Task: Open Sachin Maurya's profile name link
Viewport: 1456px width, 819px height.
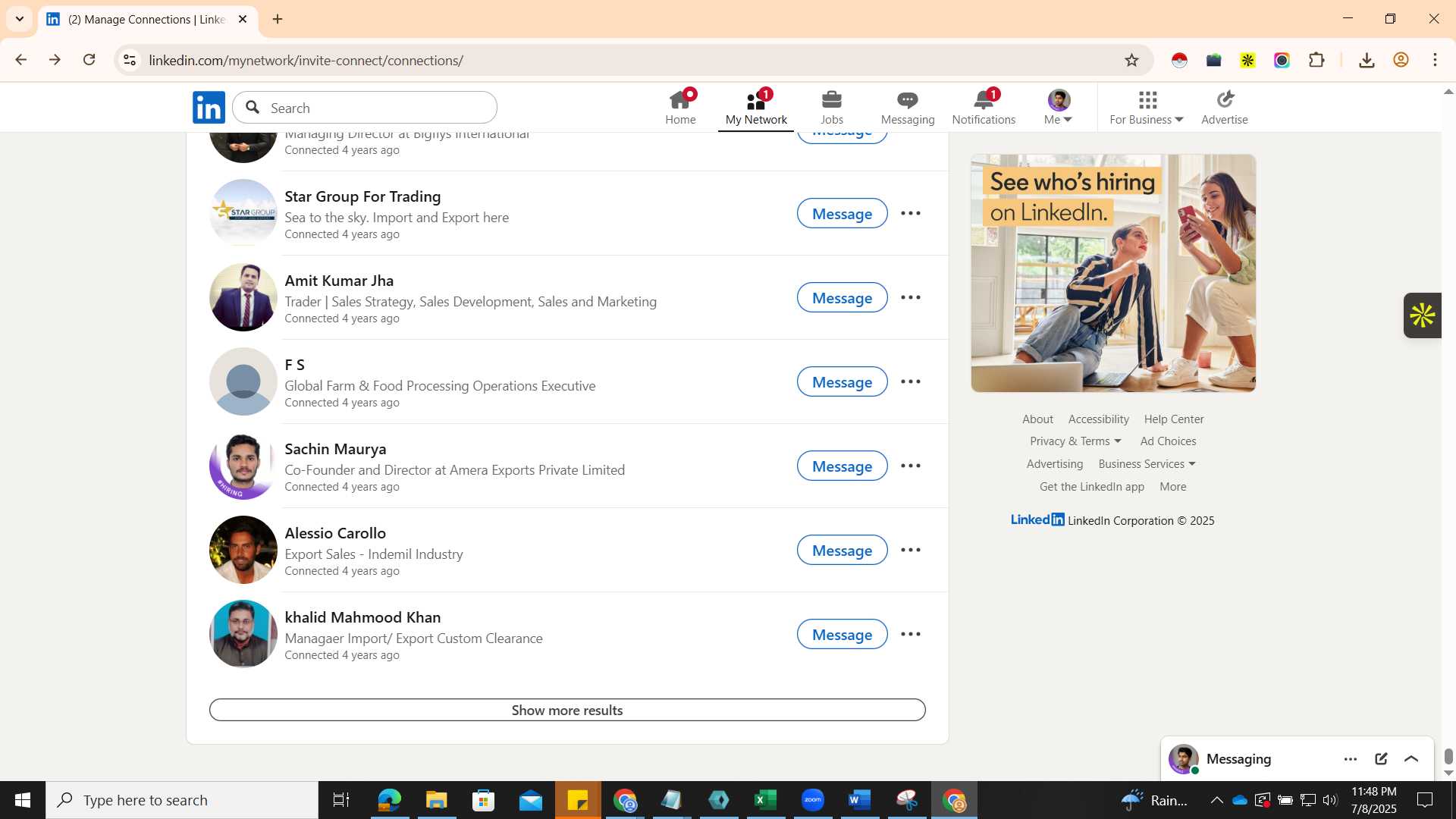Action: pos(335,449)
